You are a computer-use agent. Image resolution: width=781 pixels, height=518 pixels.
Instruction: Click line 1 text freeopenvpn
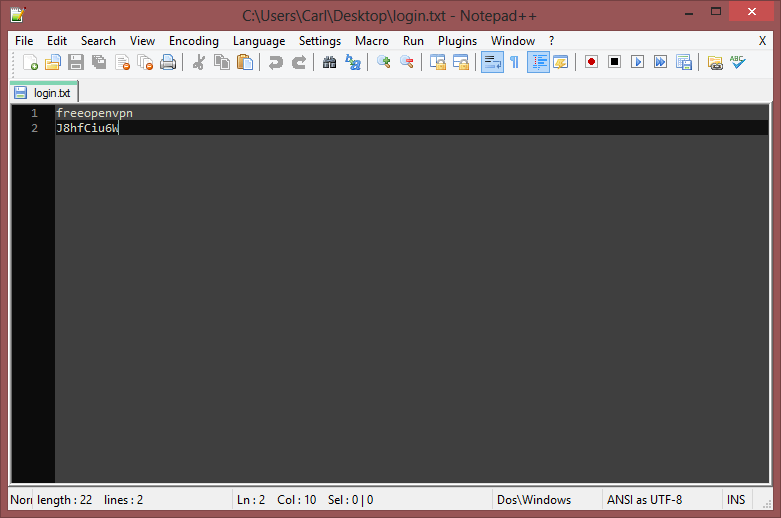pos(94,113)
